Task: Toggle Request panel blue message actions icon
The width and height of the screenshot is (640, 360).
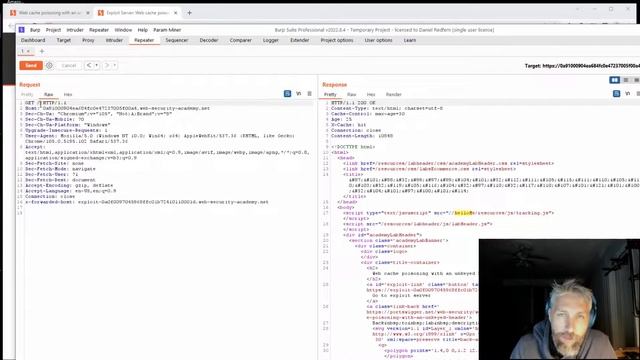Action: tap(287, 94)
